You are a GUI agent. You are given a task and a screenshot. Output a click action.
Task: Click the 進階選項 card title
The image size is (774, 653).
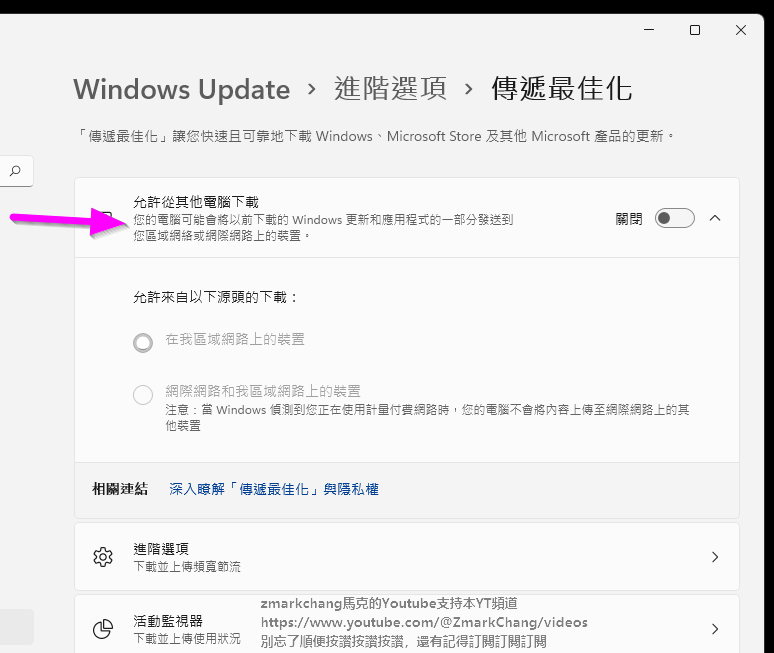[161, 549]
